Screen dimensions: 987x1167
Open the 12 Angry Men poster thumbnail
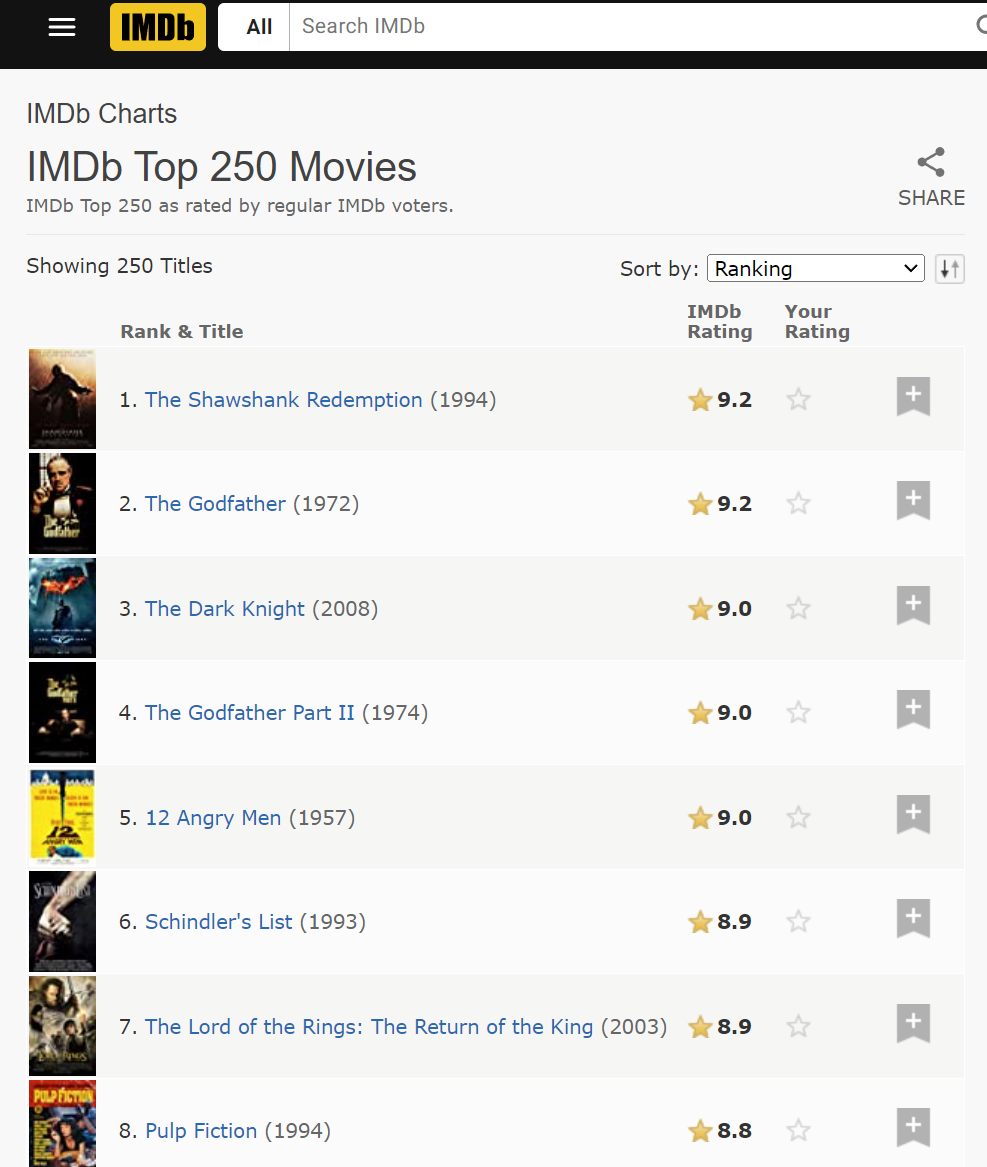pos(63,816)
